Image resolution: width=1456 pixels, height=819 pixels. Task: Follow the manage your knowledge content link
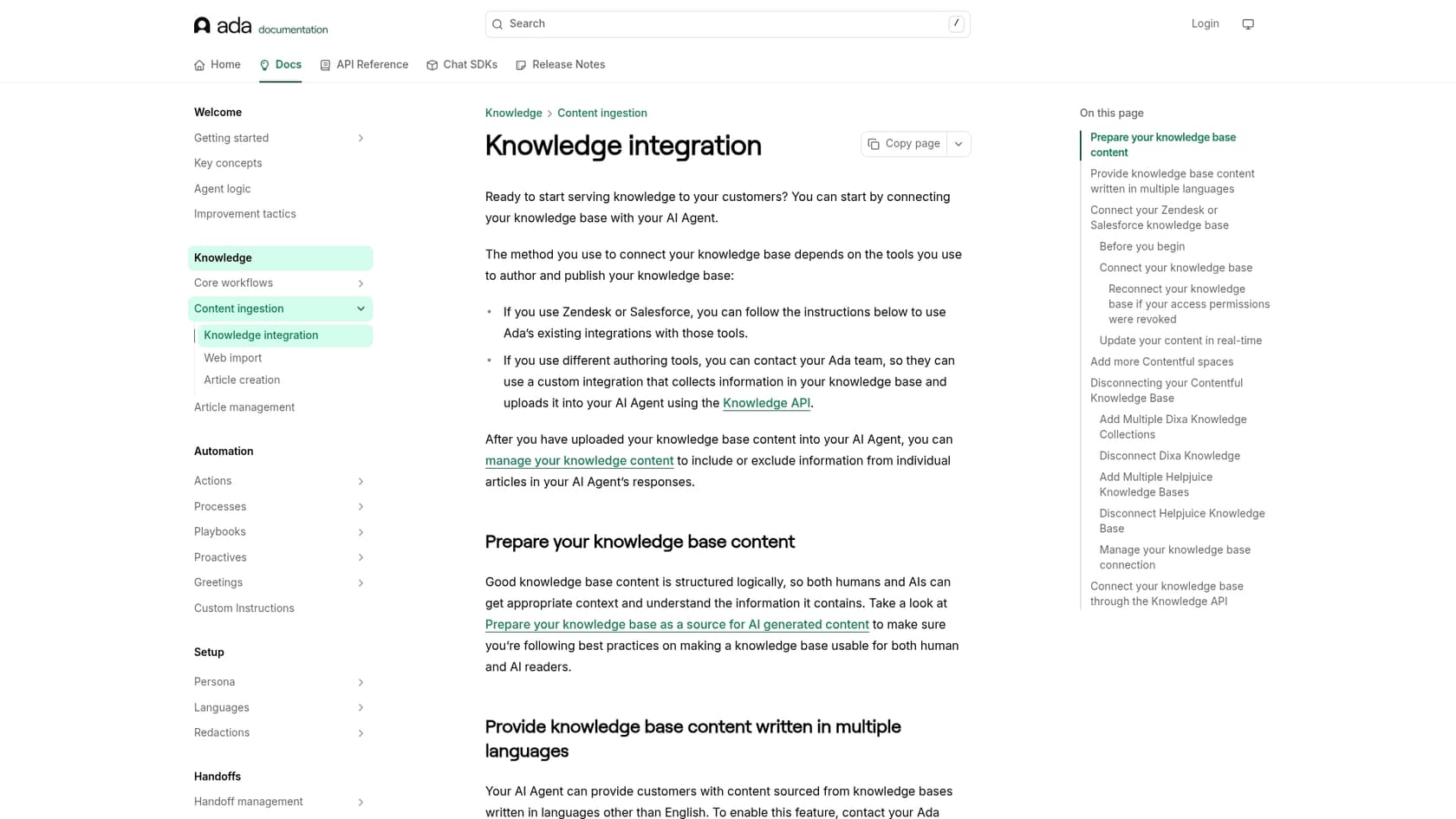click(x=579, y=461)
